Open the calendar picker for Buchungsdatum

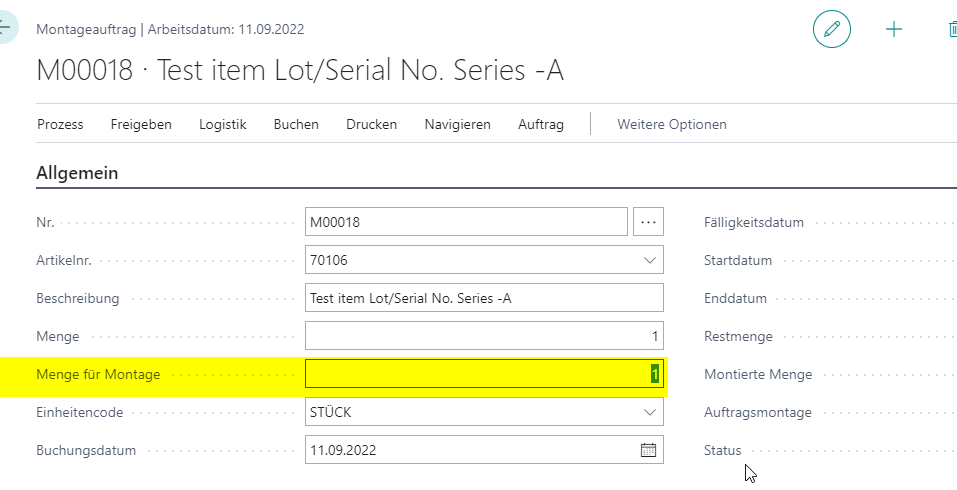click(648, 450)
